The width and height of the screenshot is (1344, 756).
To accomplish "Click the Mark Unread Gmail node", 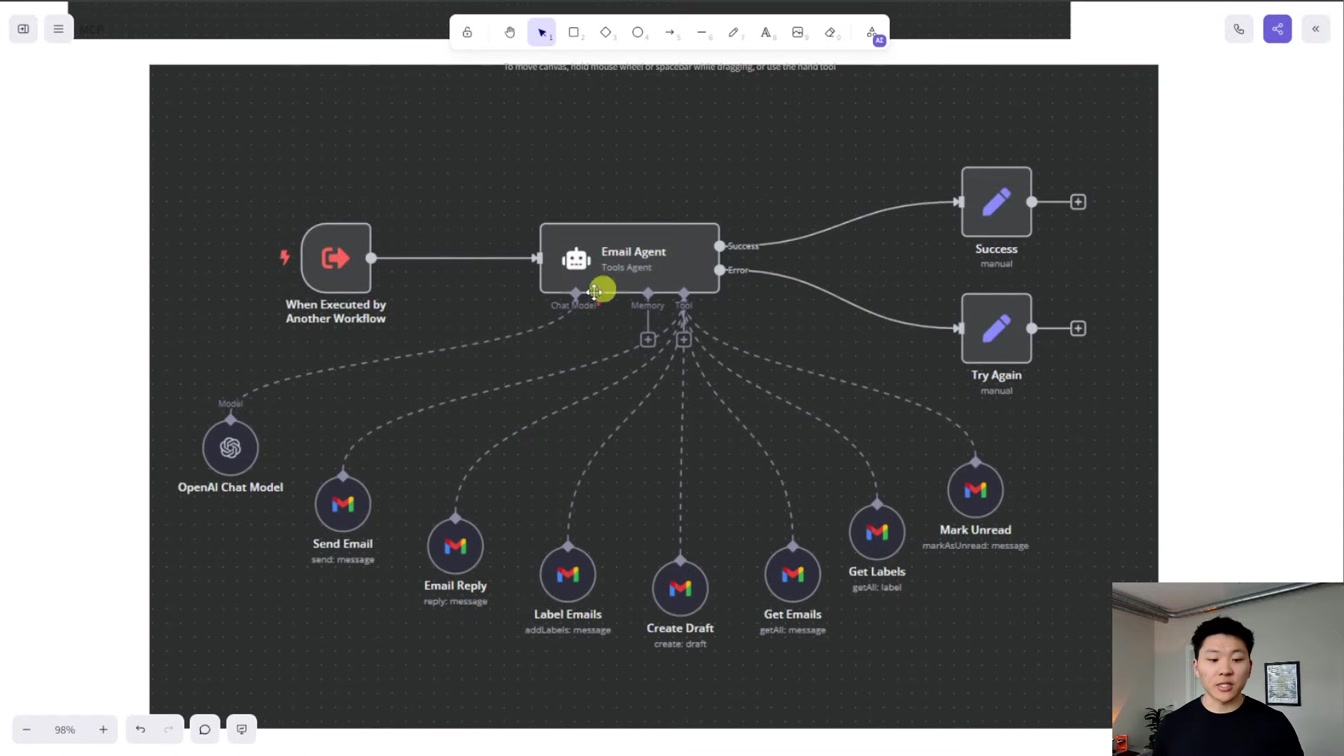I will (975, 490).
